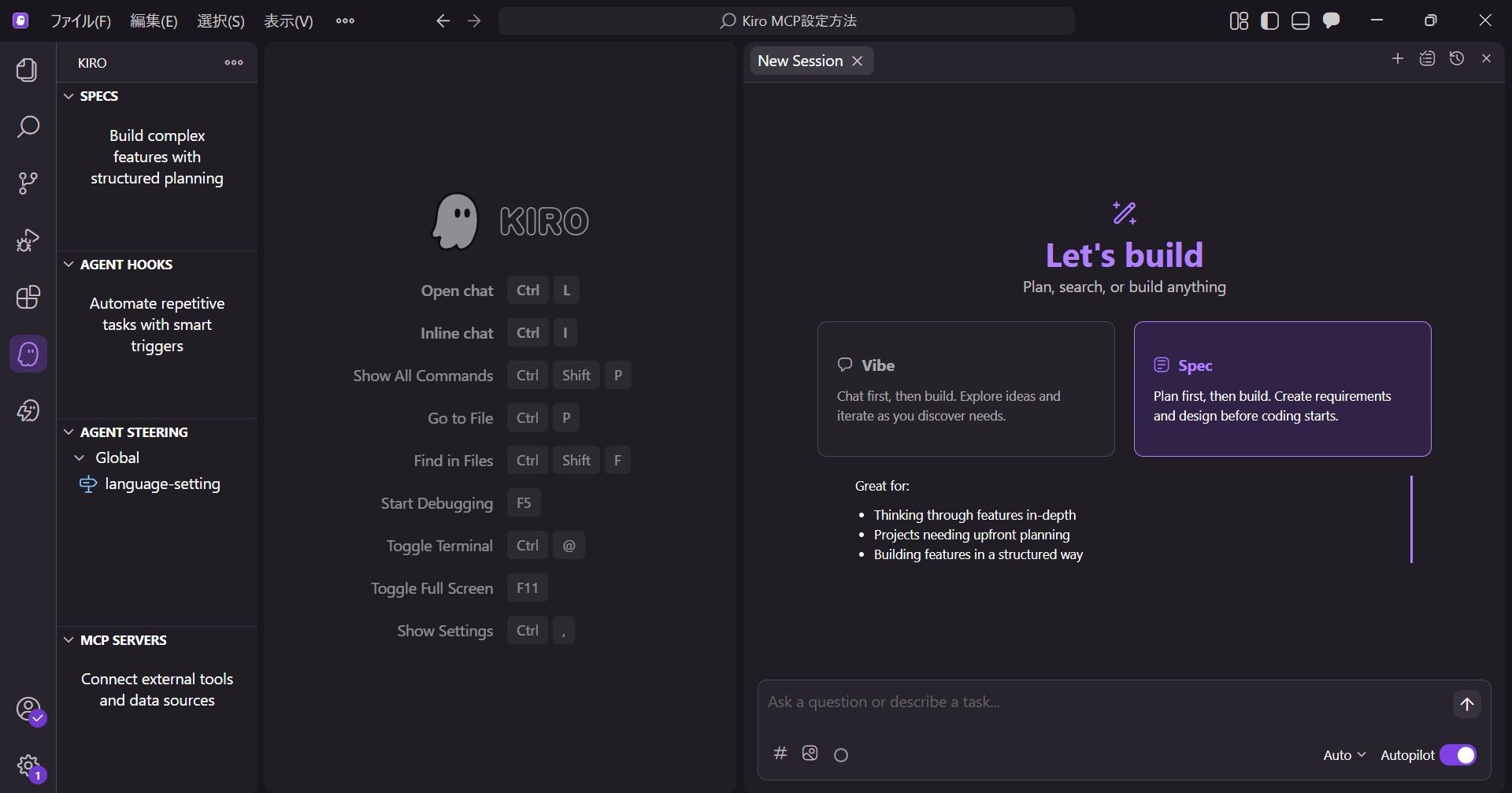This screenshot has height=793, width=1512.
Task: Toggle the bottom panel layout button
Action: [x=1300, y=21]
